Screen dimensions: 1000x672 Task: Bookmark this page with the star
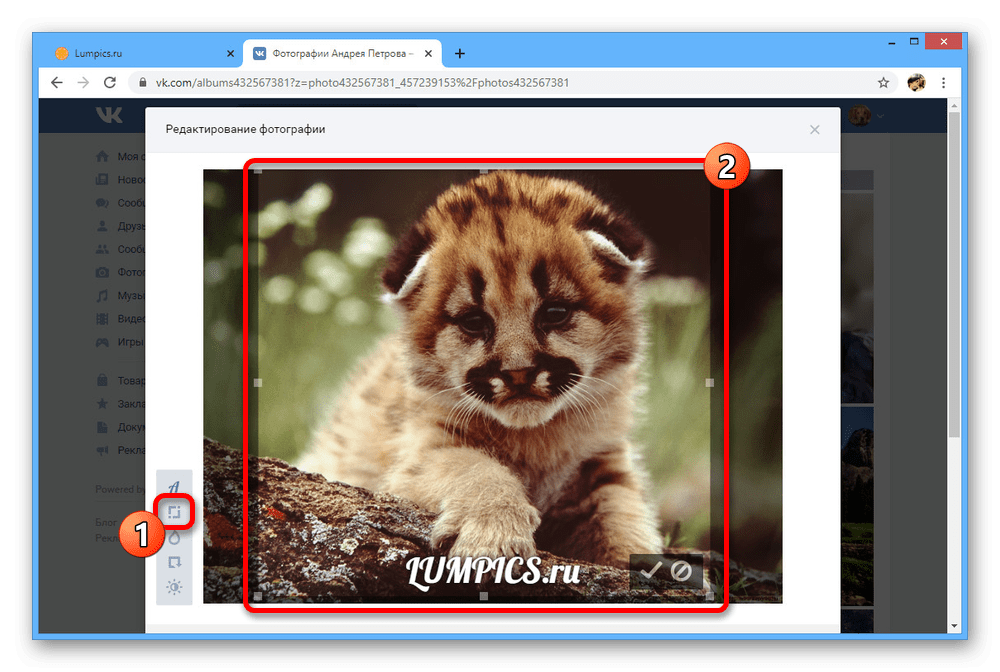point(883,82)
